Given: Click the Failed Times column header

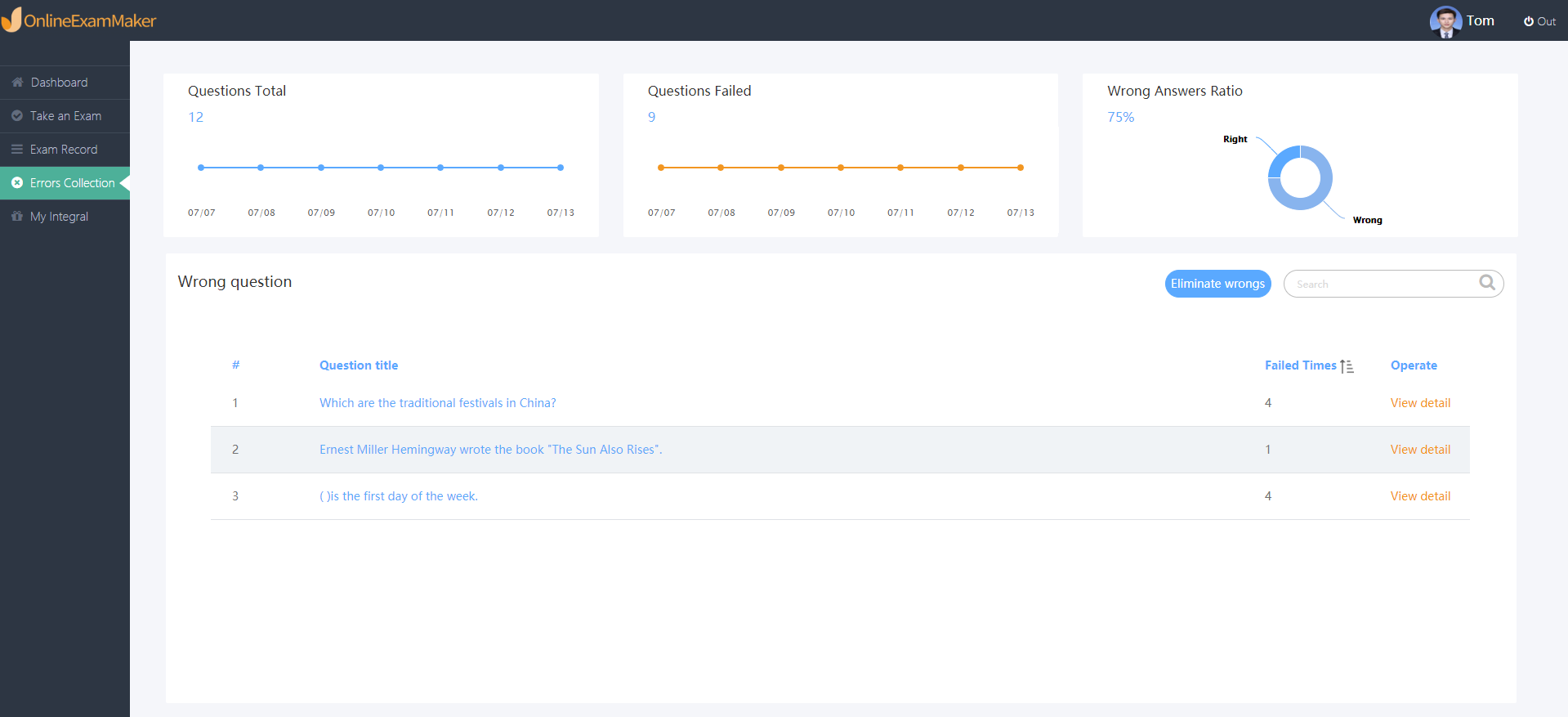Looking at the screenshot, I should click(1301, 365).
